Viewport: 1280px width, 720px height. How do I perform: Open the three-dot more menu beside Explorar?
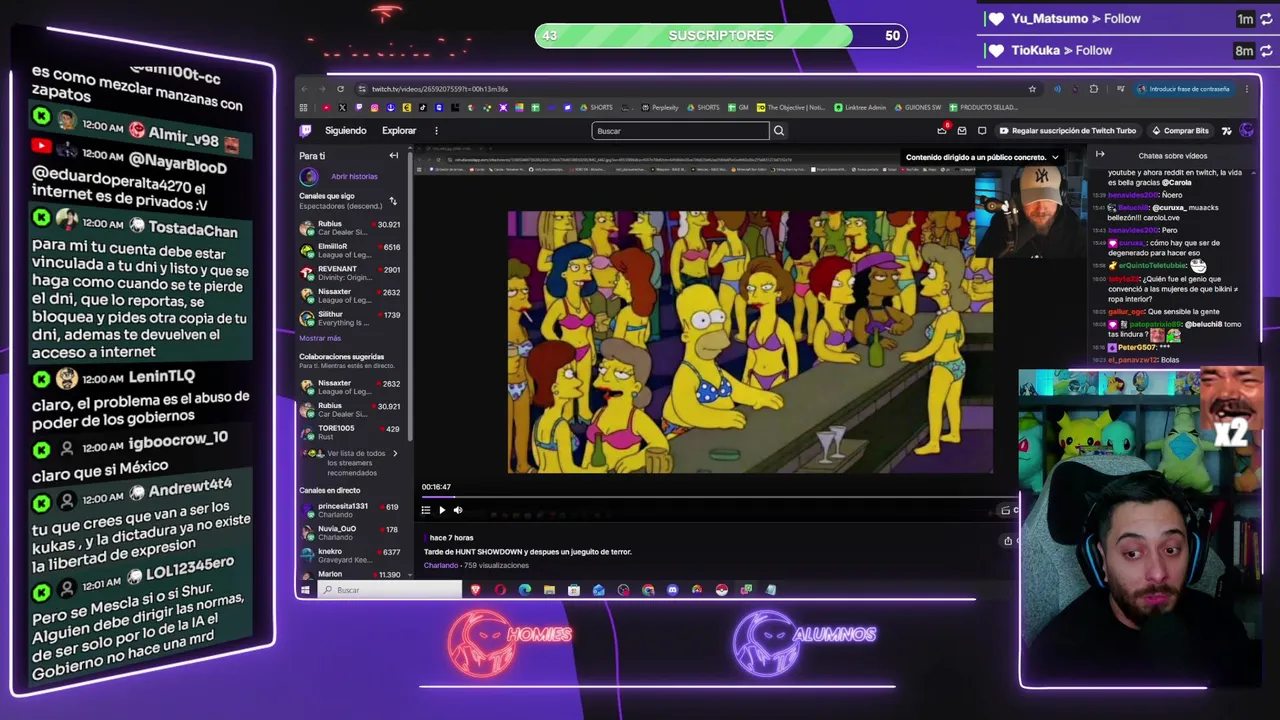click(x=436, y=130)
